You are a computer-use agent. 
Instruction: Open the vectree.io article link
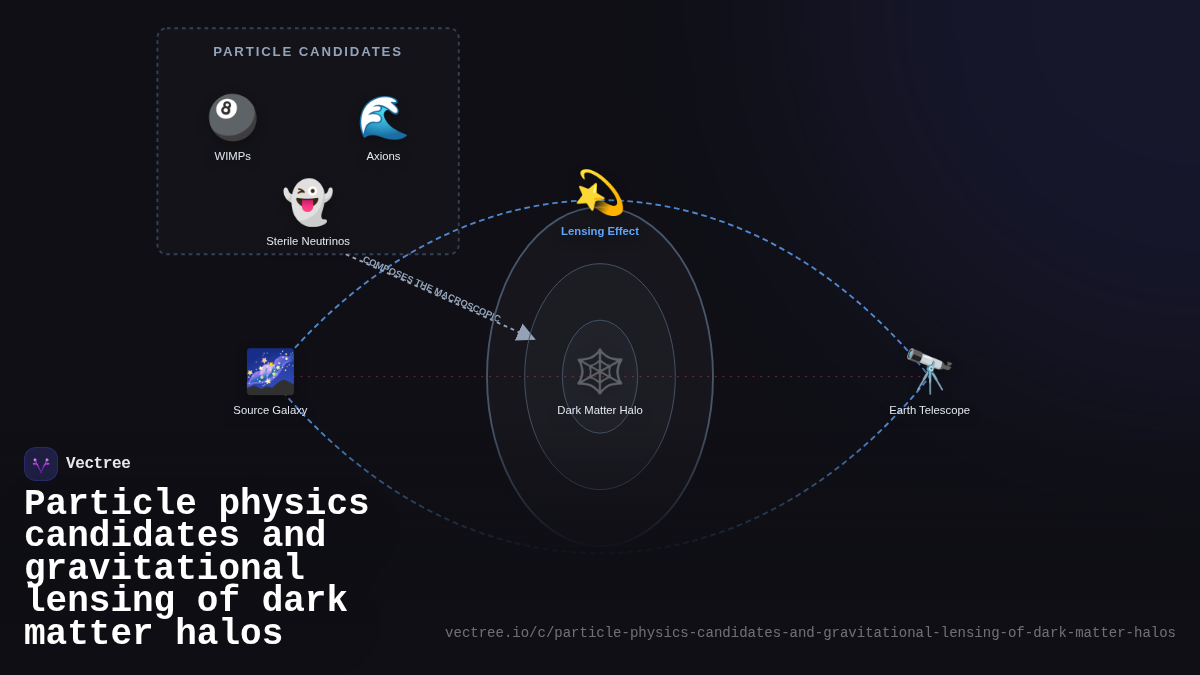click(810, 632)
